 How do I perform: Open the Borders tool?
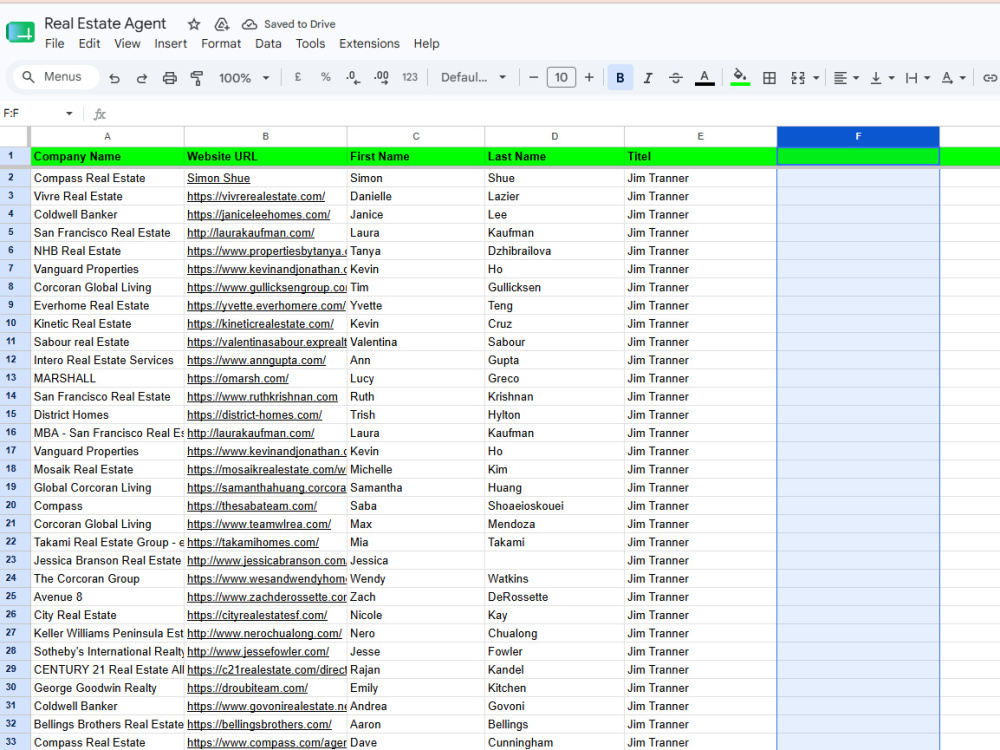[770, 78]
